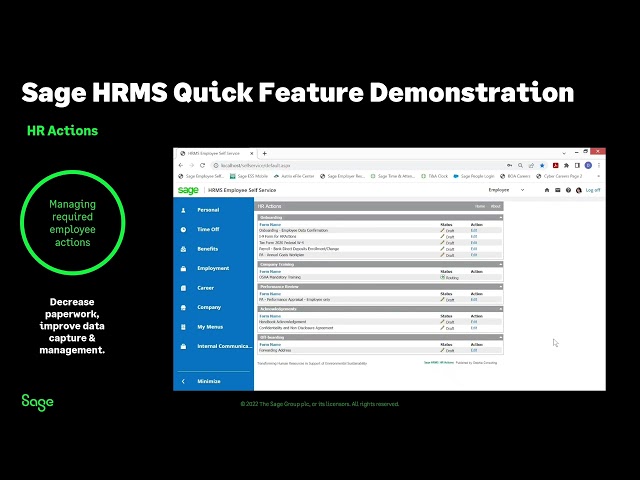The image size is (640, 480).
Task: Click the browser back arrow
Action: tap(181, 165)
